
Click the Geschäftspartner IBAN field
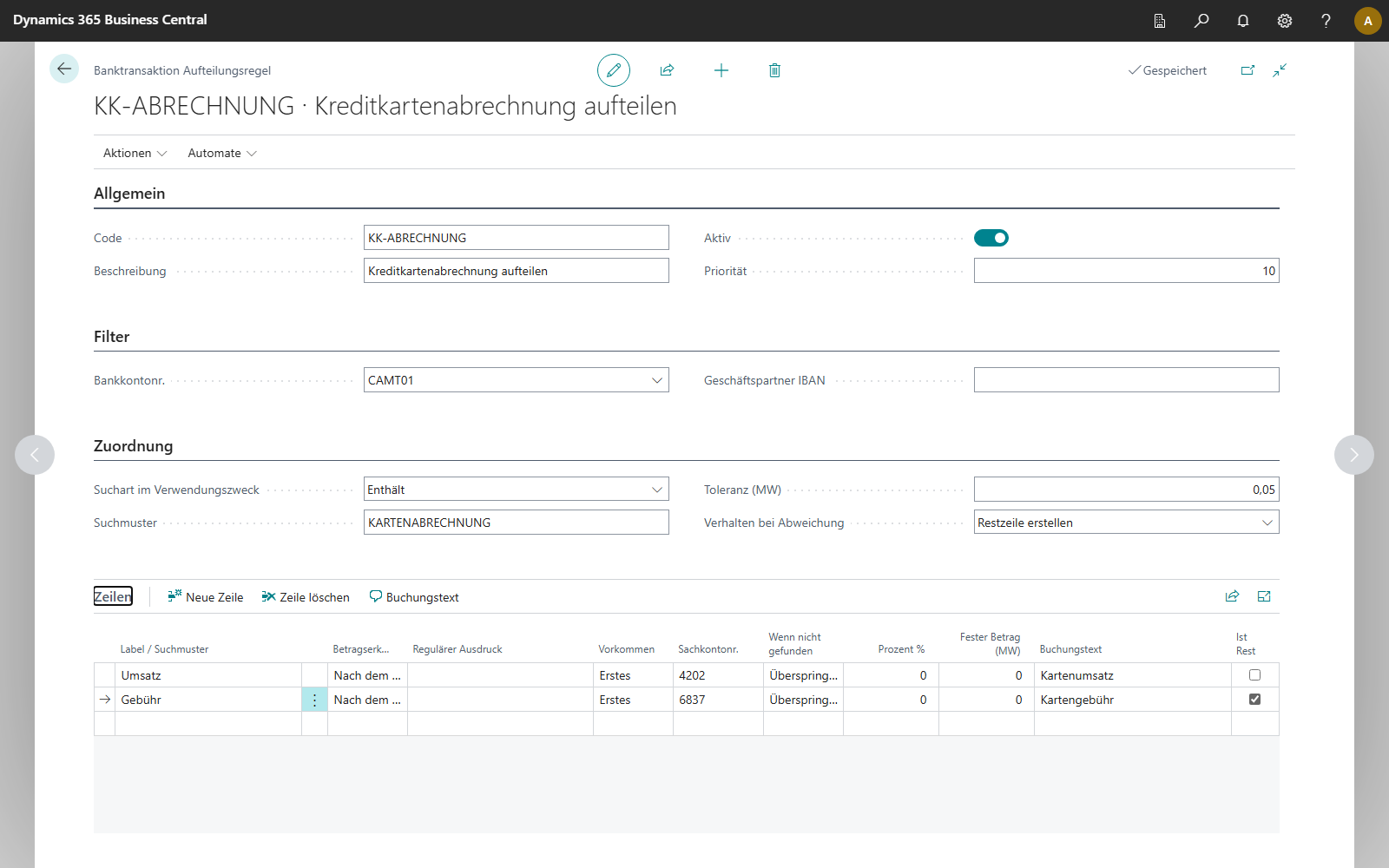(1127, 380)
